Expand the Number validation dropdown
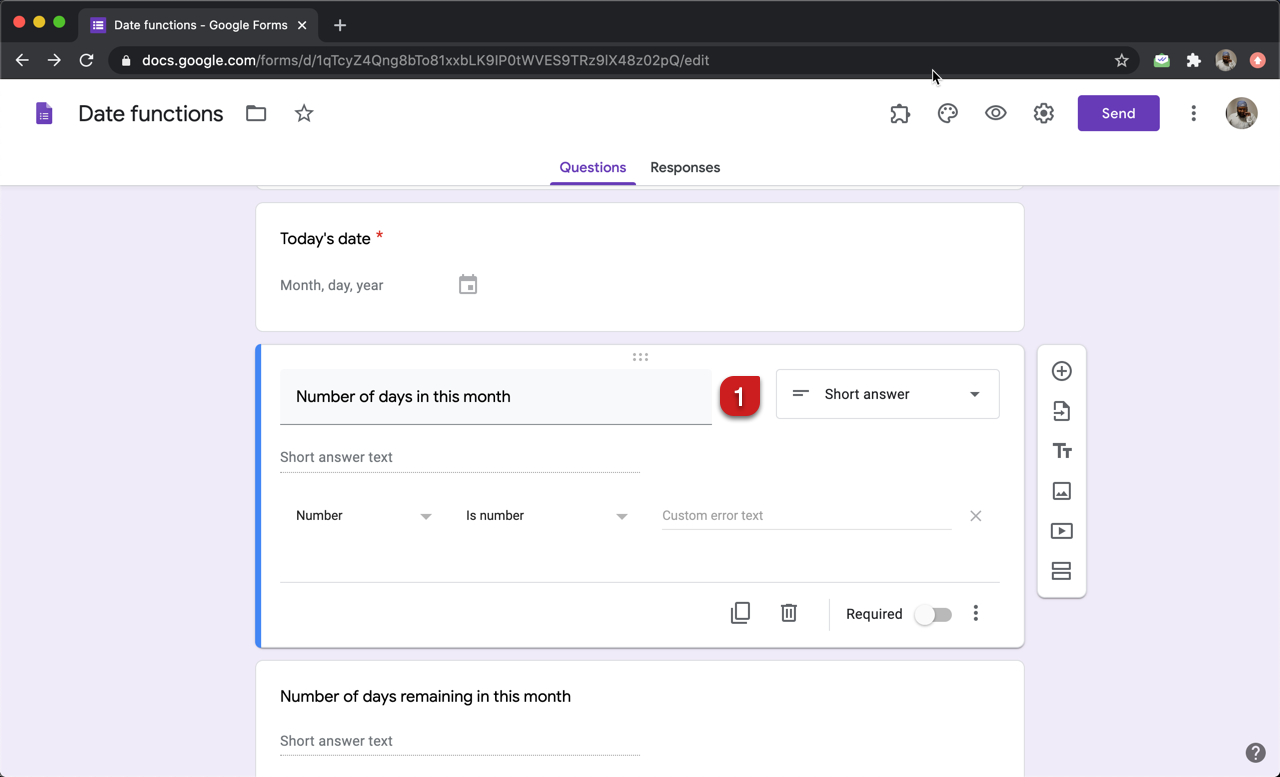Image resolution: width=1280 pixels, height=777 pixels. point(363,515)
